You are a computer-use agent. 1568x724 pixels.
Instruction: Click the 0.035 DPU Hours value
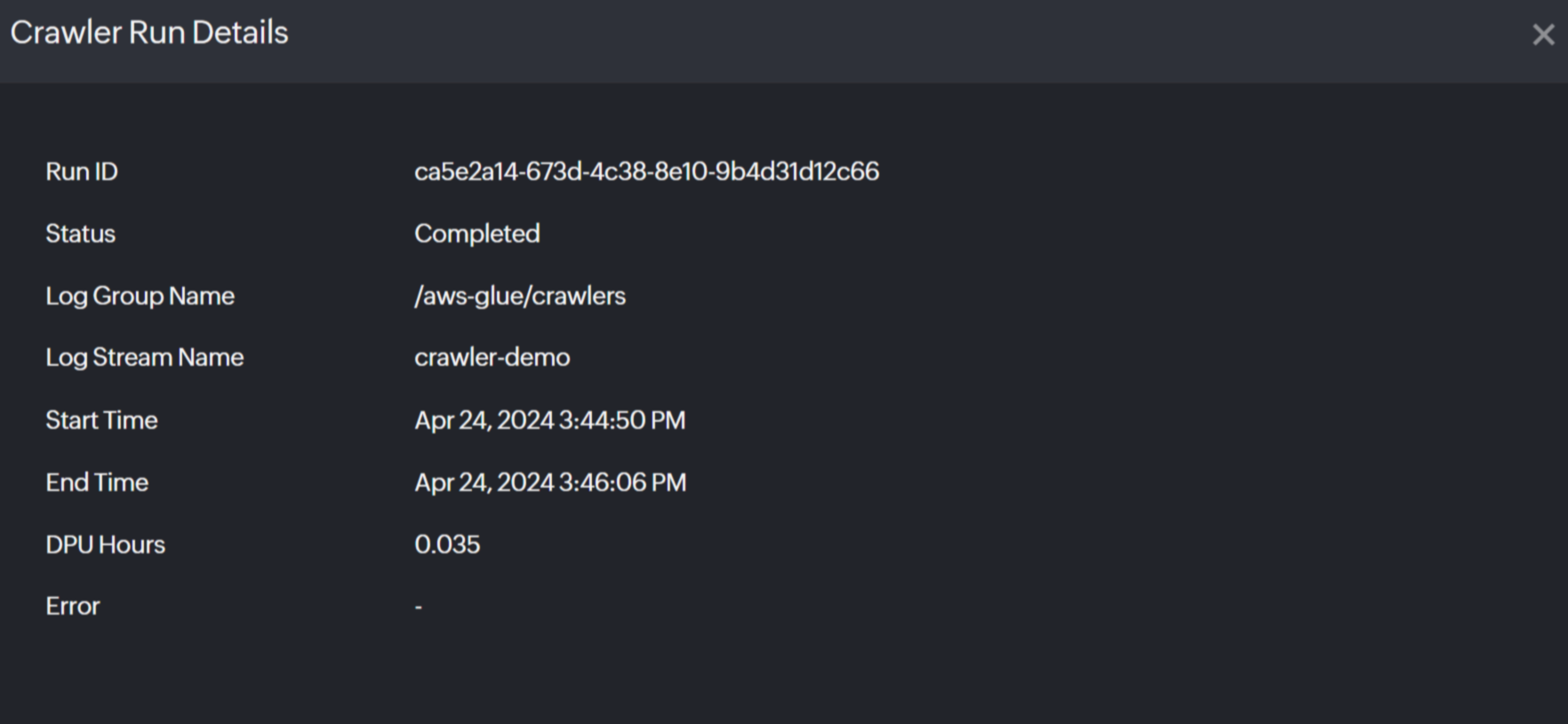tap(447, 545)
